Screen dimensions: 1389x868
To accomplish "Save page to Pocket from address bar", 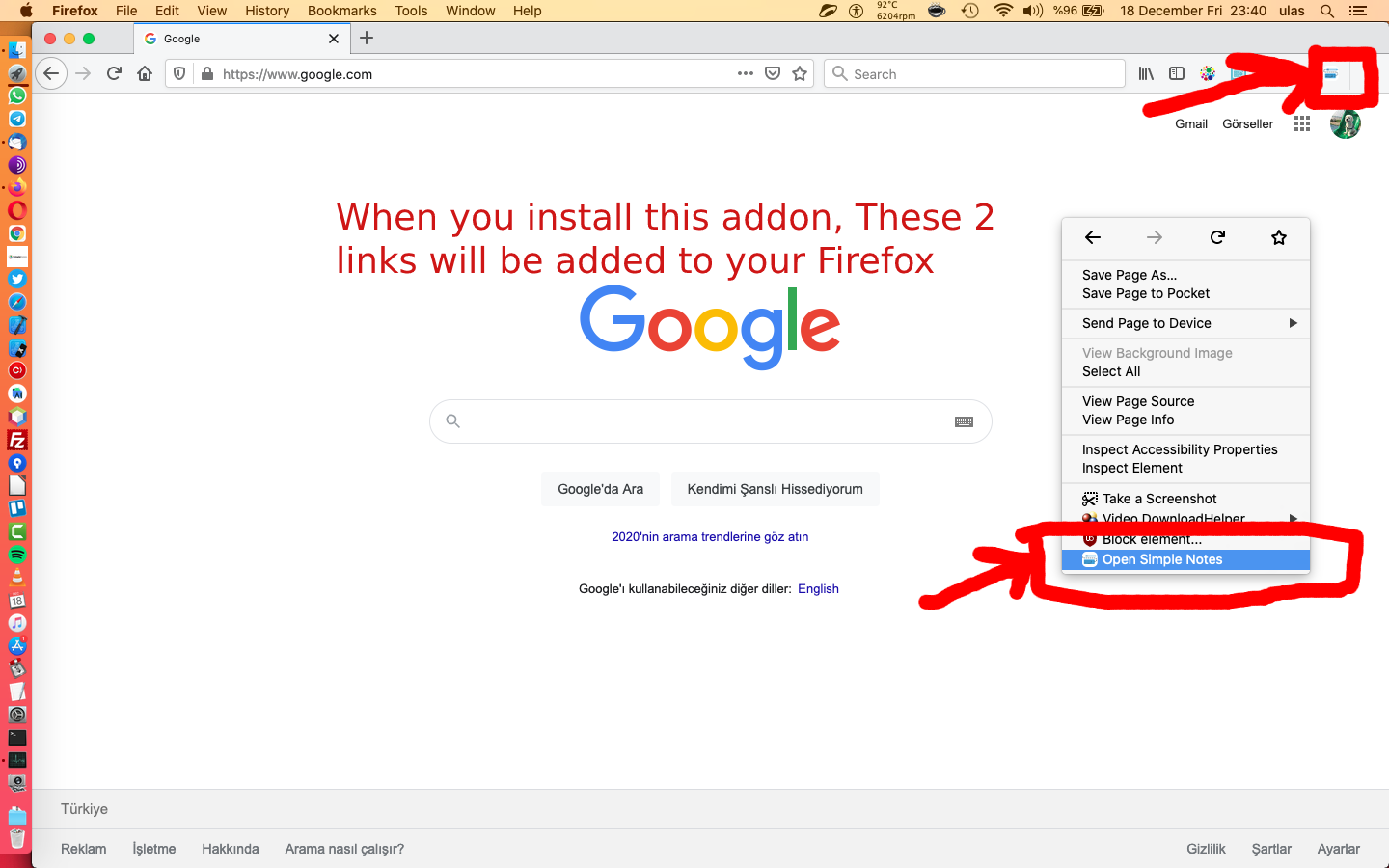I will coord(773,73).
